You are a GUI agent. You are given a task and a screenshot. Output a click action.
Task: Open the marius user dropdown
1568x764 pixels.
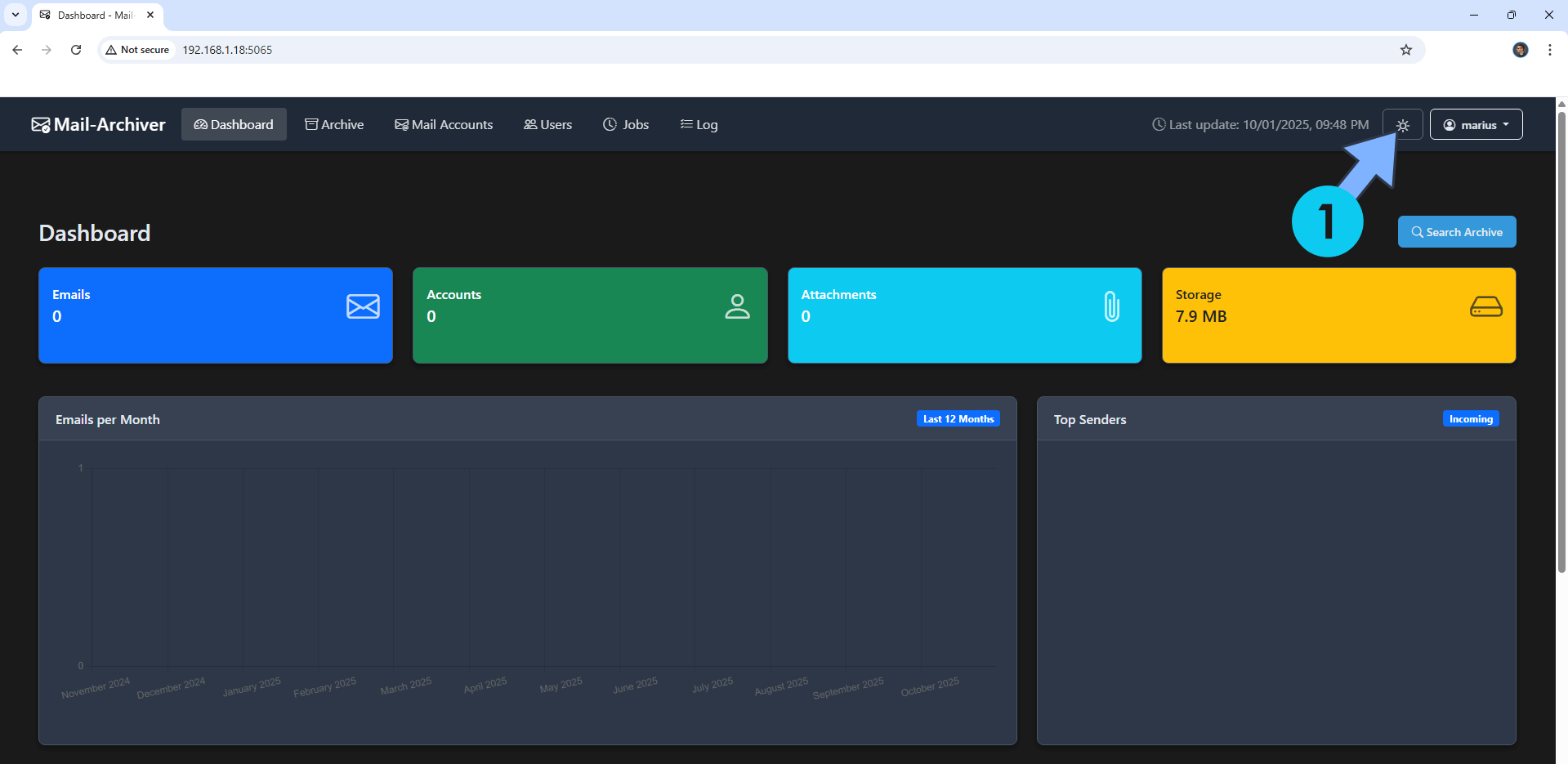pyautogui.click(x=1476, y=125)
